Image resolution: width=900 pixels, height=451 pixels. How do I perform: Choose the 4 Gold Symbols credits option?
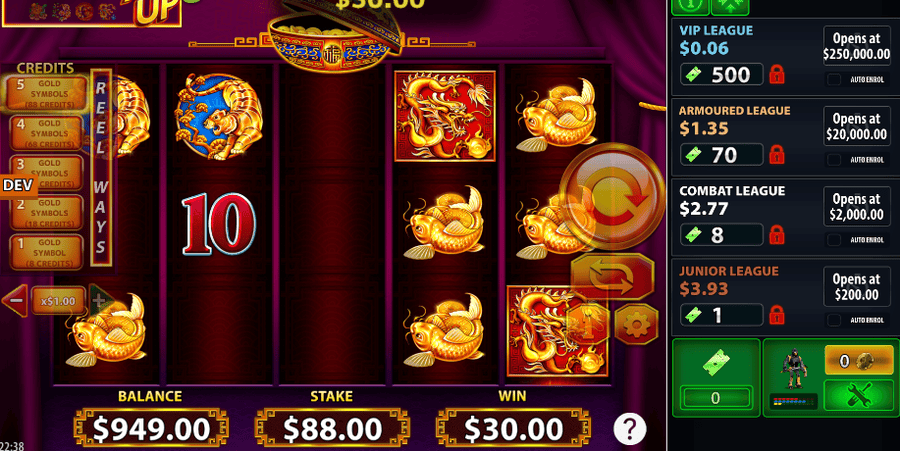[46, 133]
